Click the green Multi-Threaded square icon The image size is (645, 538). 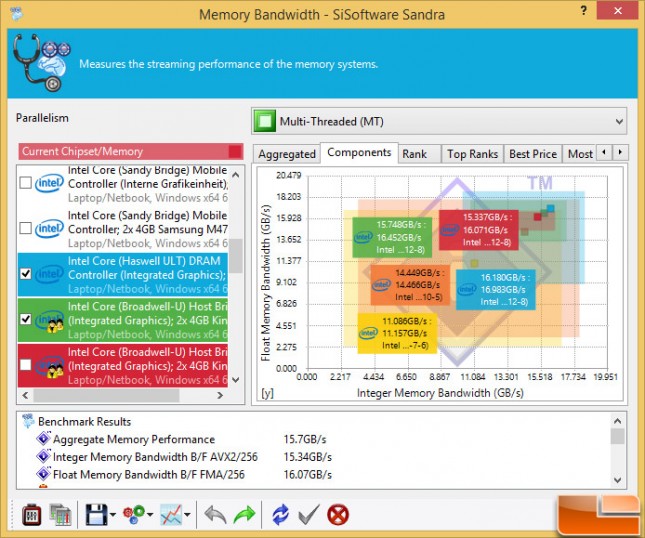[x=265, y=121]
